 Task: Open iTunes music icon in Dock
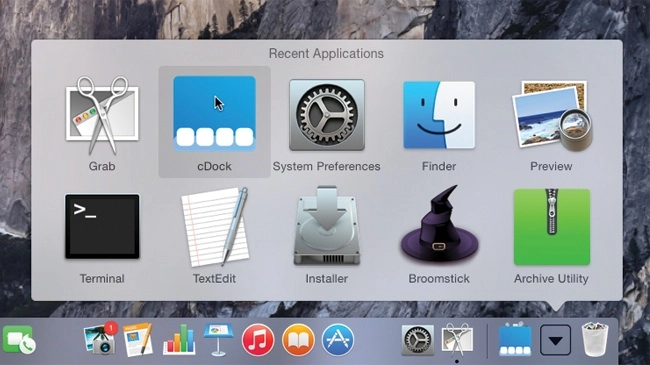tap(258, 340)
